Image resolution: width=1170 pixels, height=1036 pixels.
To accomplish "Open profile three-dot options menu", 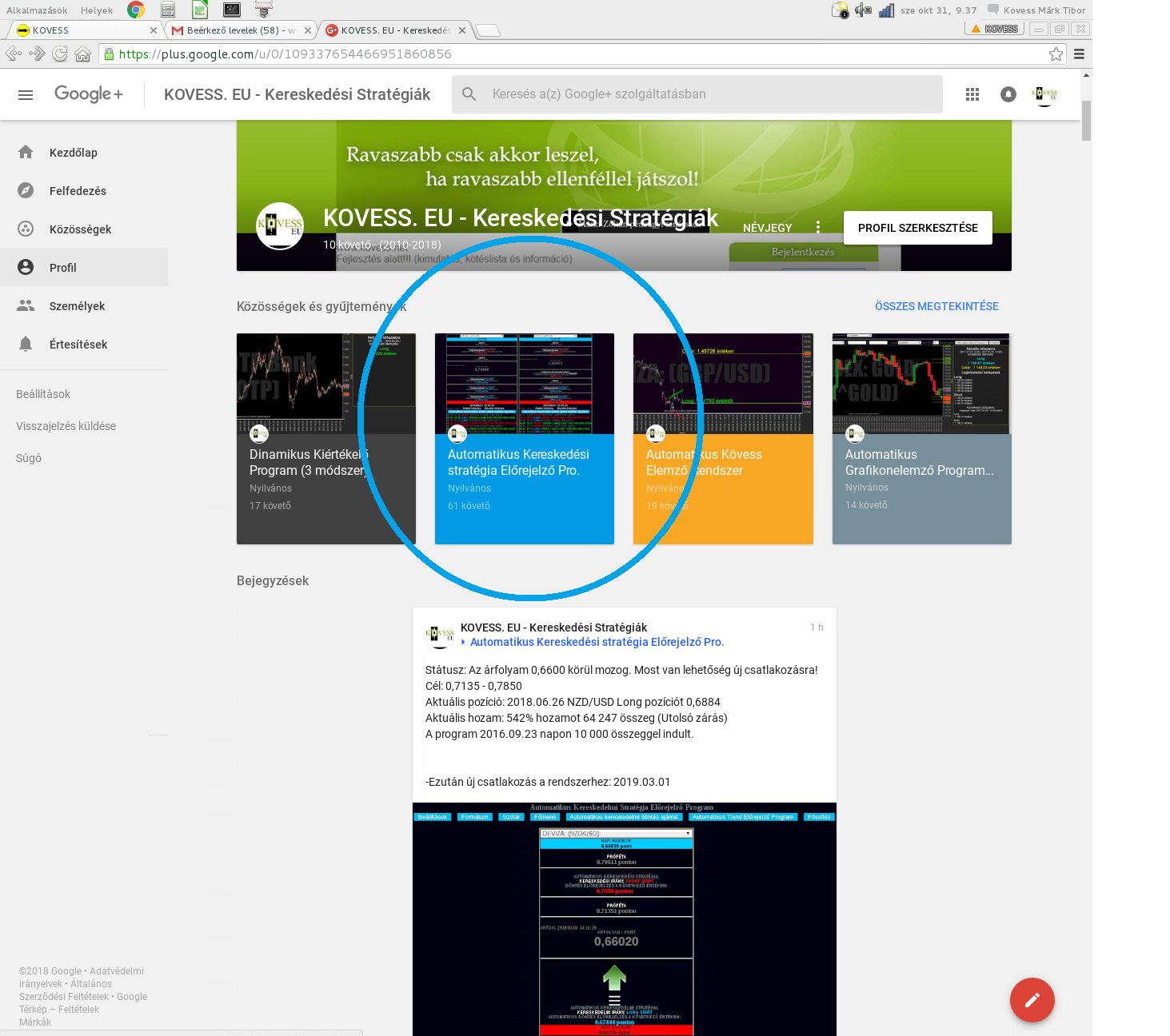I will point(817,228).
